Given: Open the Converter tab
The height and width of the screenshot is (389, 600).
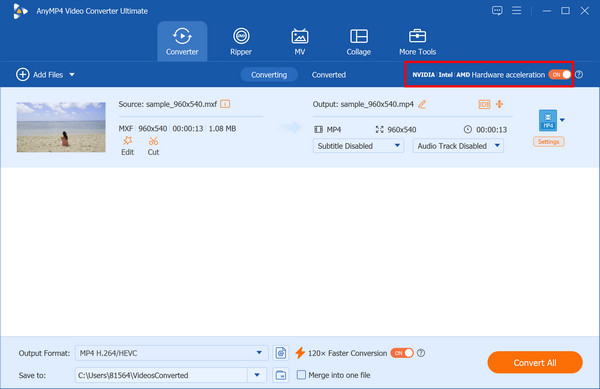Looking at the screenshot, I should [x=182, y=41].
